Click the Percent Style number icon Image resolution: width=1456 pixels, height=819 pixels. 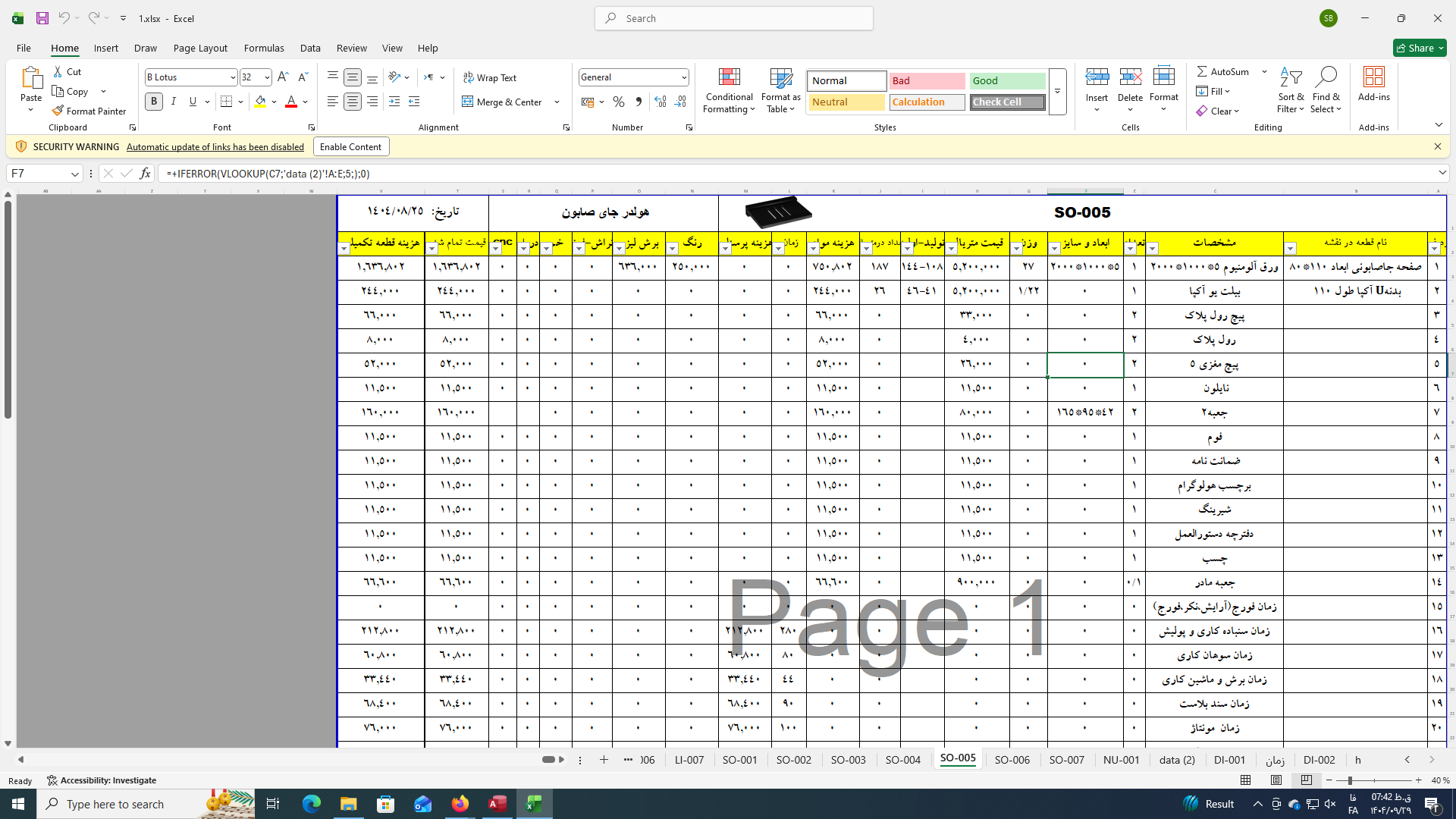tap(619, 102)
